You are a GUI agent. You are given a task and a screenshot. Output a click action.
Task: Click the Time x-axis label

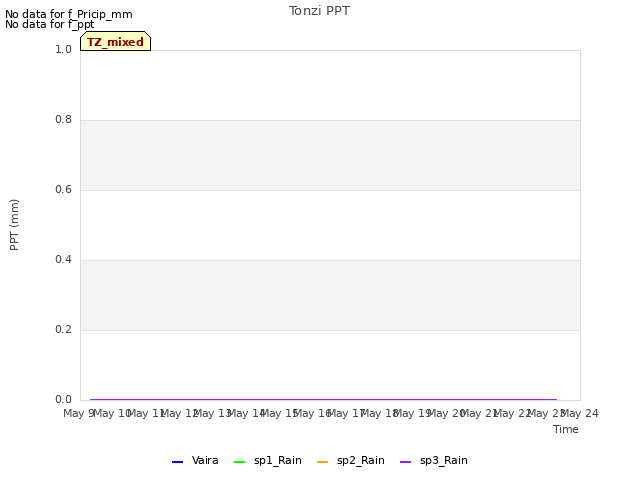(566, 429)
